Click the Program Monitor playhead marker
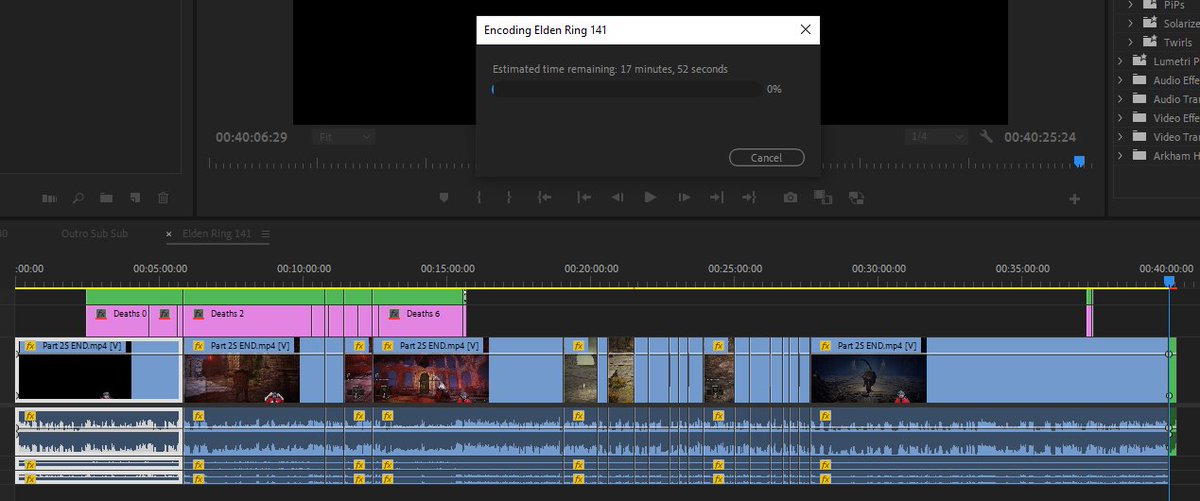 click(1079, 160)
